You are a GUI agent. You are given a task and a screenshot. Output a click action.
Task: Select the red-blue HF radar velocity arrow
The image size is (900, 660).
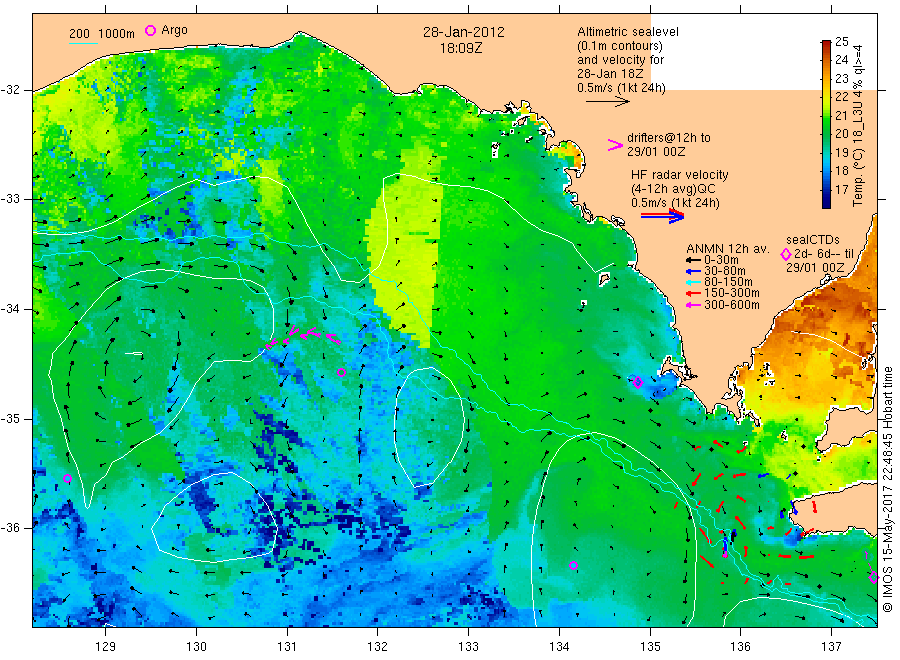tap(662, 216)
